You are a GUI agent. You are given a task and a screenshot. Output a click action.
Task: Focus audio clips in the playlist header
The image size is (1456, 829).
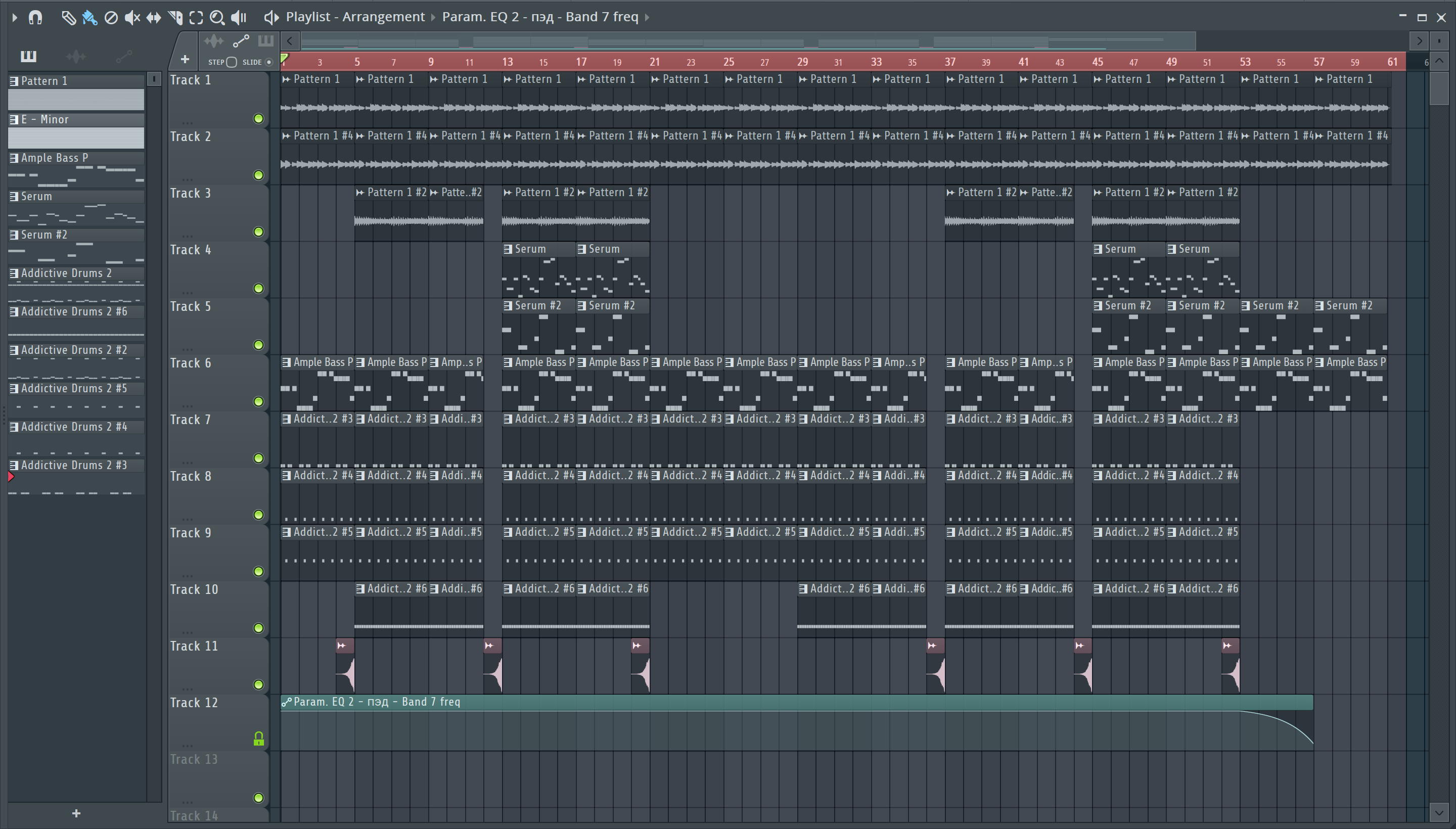[x=214, y=41]
